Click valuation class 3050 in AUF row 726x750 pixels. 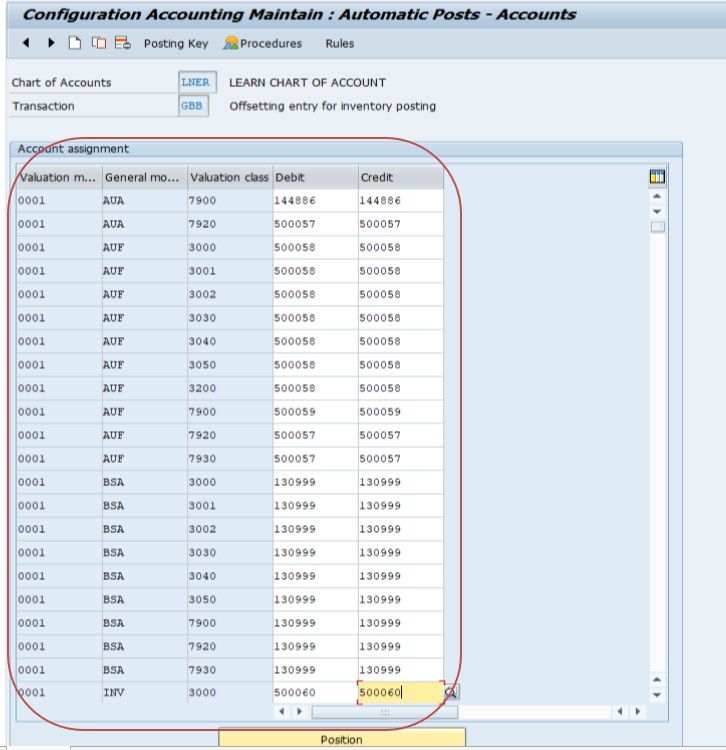tap(230, 365)
